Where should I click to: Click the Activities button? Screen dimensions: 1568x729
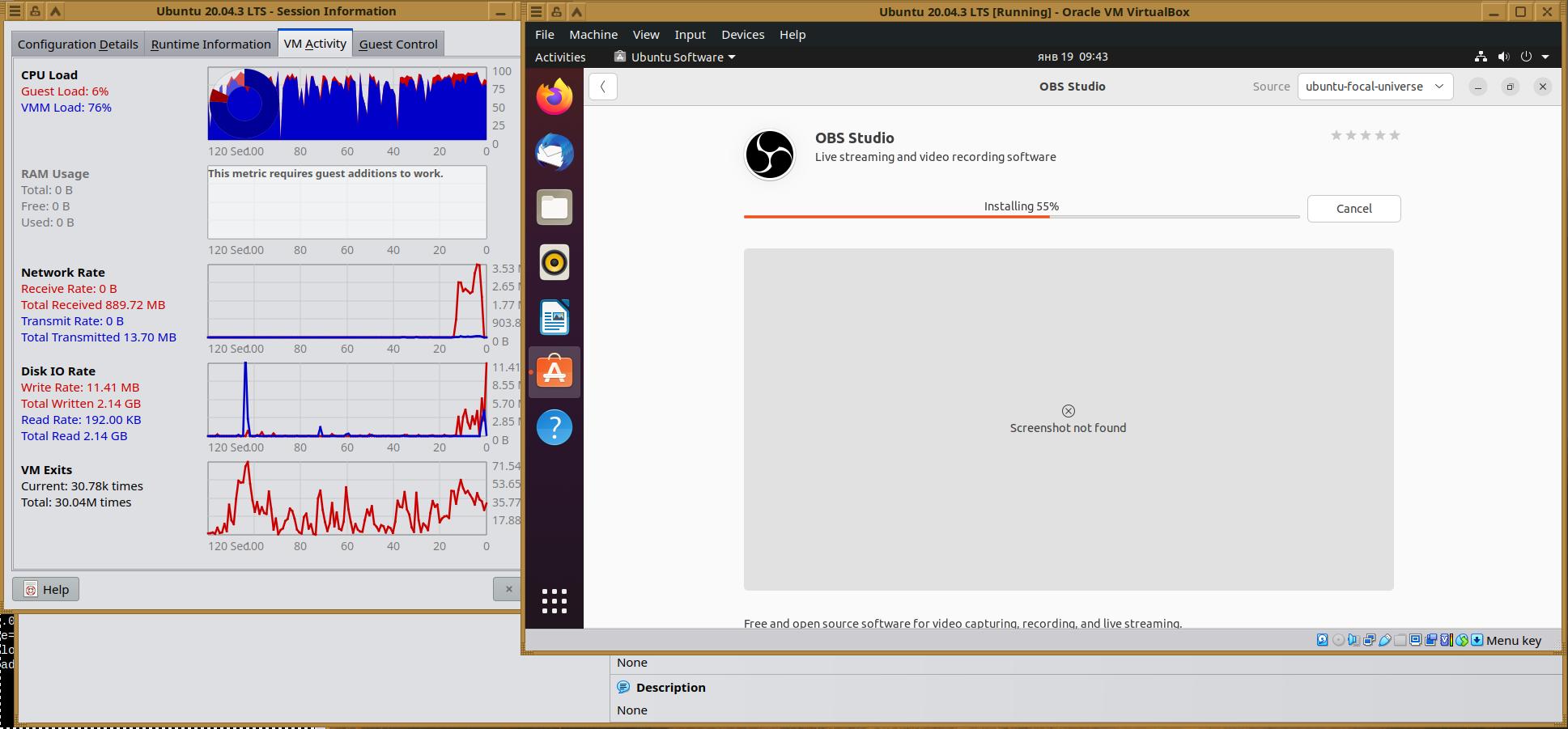[x=560, y=57]
